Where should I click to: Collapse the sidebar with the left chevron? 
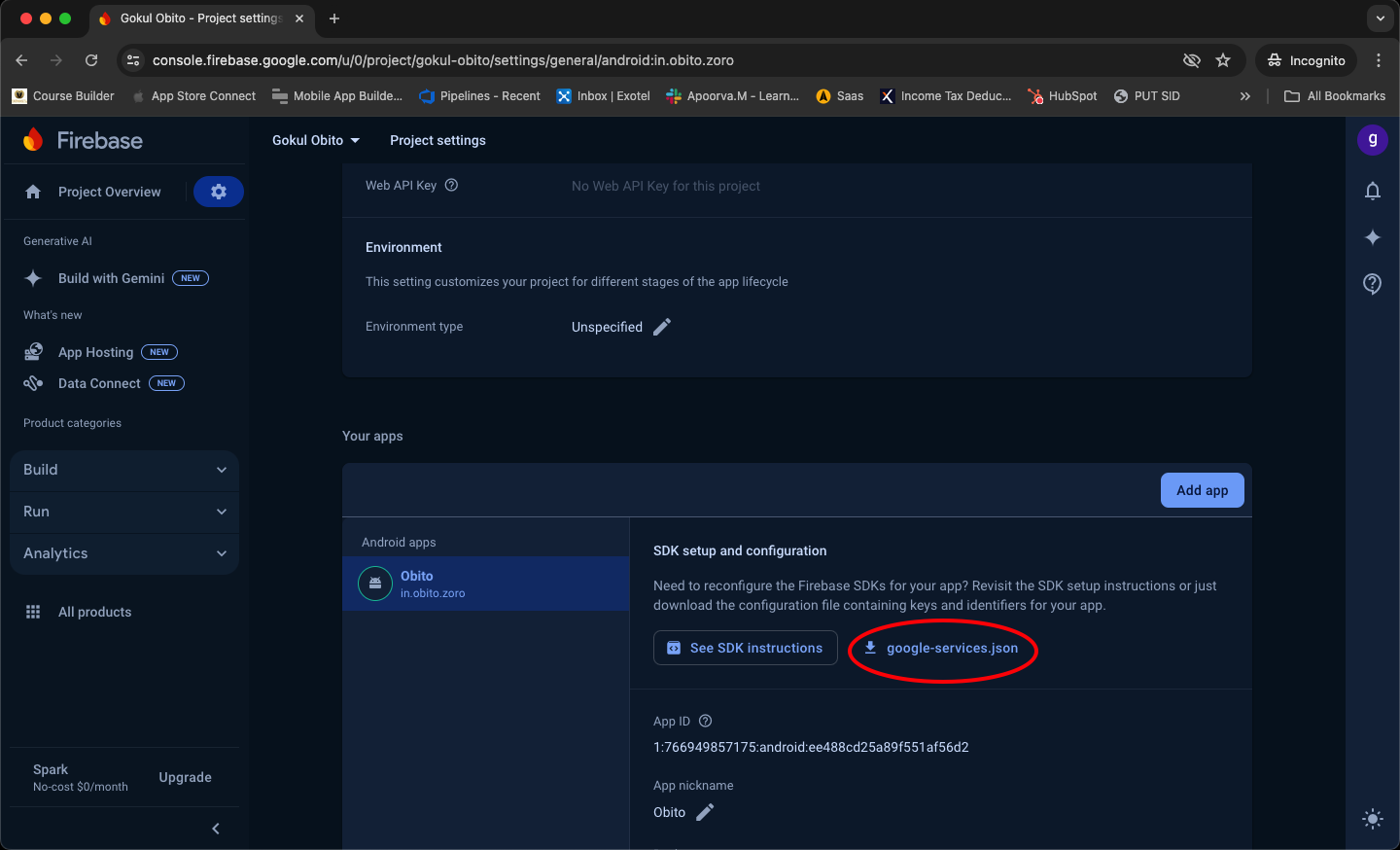216,829
